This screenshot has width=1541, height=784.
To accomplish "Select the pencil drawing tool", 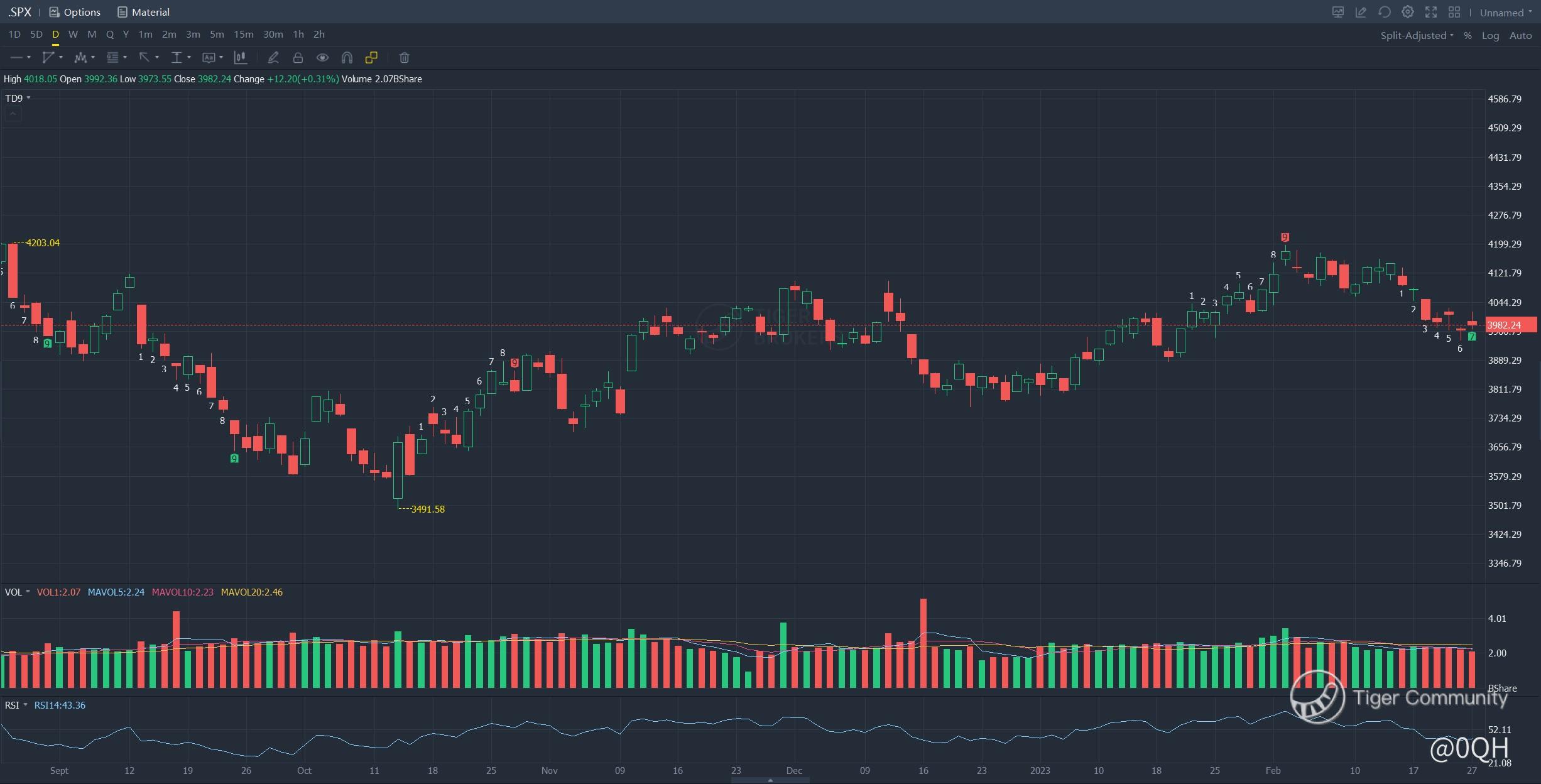I will [273, 58].
